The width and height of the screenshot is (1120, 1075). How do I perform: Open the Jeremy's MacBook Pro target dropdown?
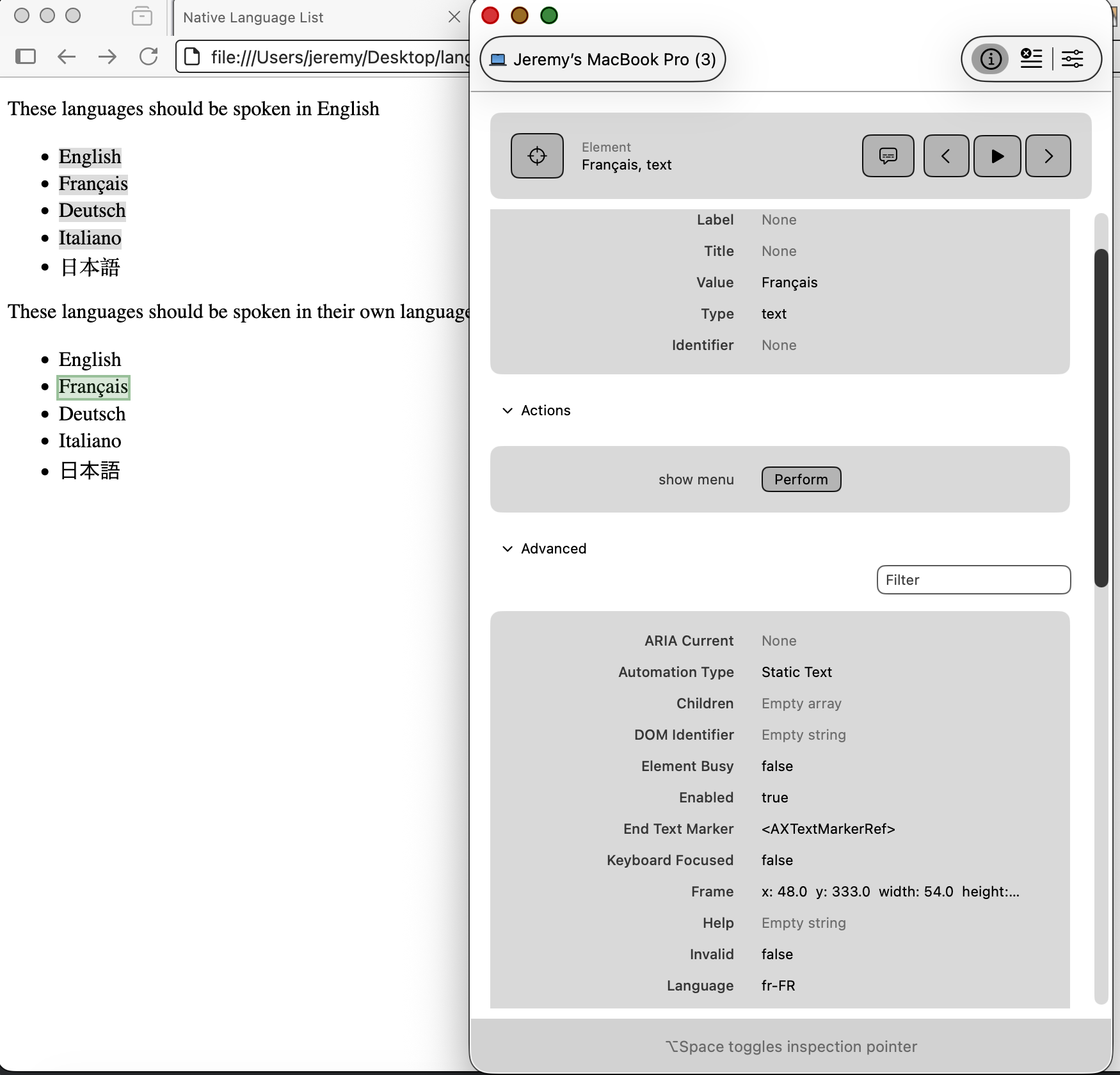tap(602, 60)
